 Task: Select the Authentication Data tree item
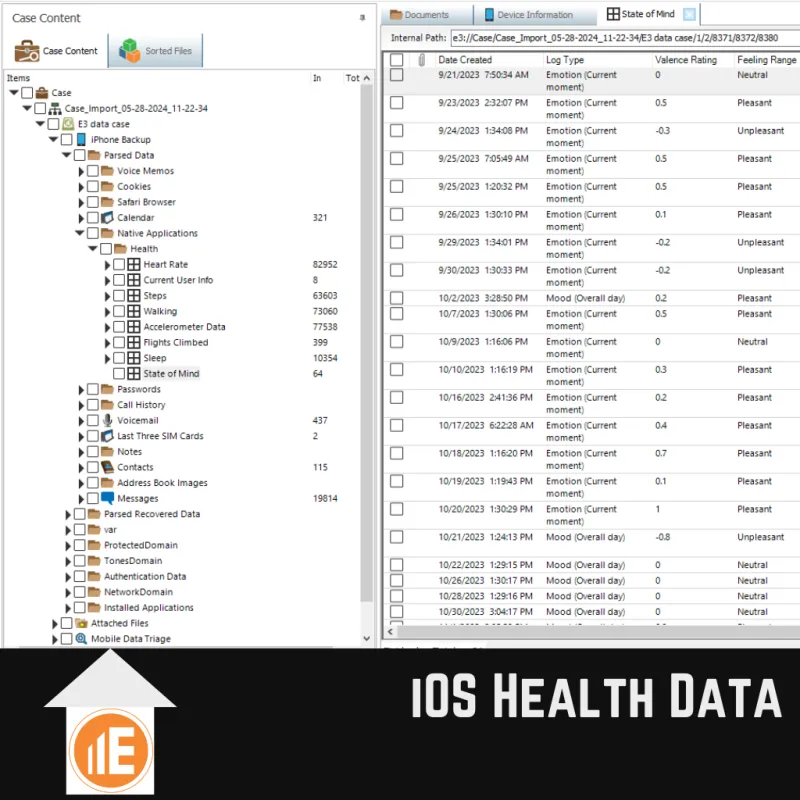pyautogui.click(x=145, y=576)
